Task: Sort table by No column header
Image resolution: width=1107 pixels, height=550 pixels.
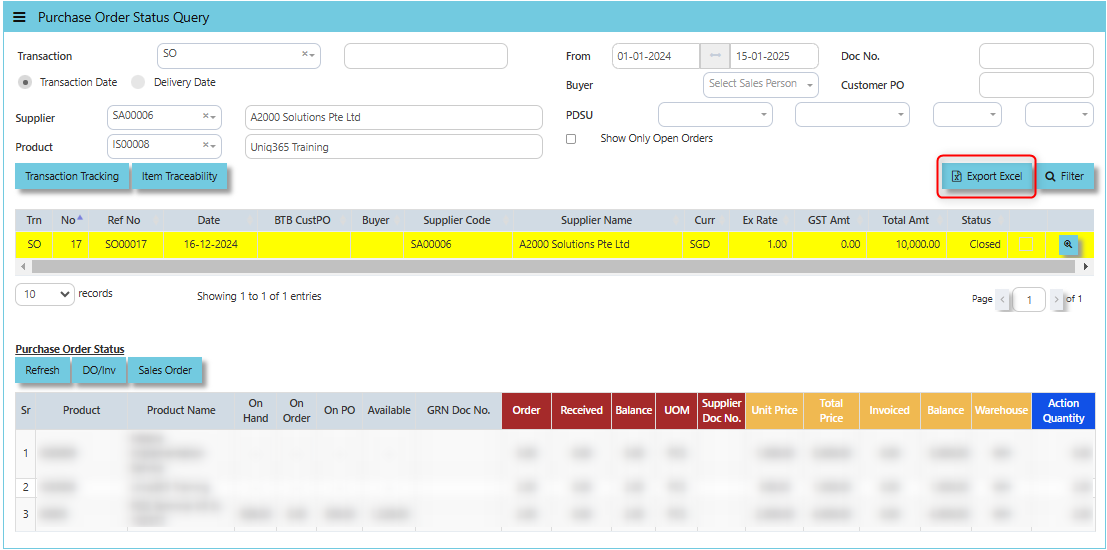Action: tap(69, 220)
